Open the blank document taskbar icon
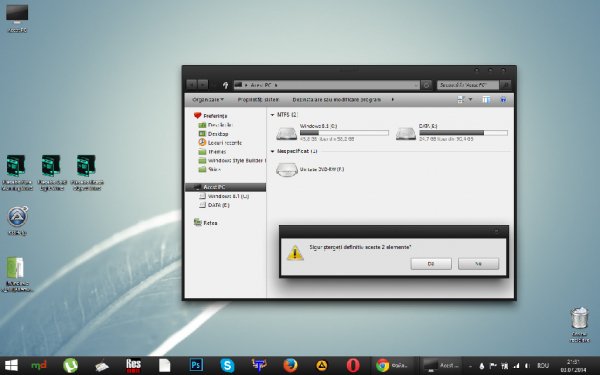The image size is (600, 375). (165, 365)
